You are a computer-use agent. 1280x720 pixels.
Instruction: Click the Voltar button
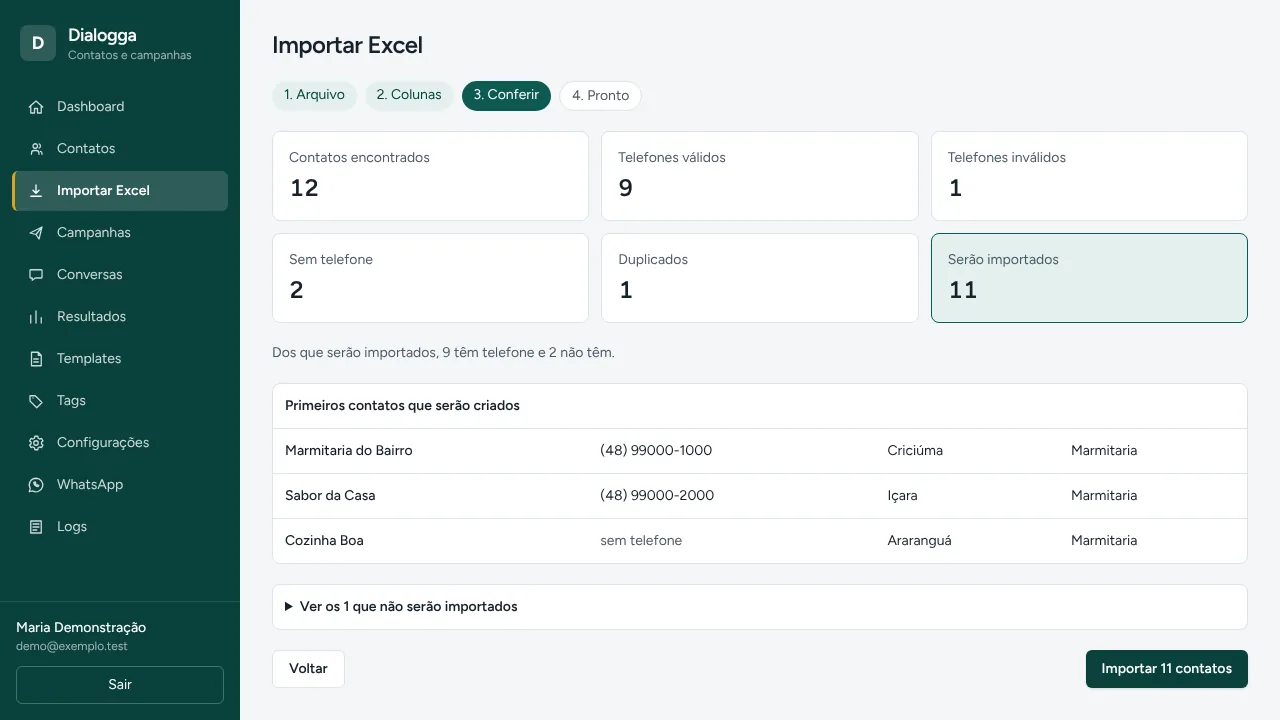pos(308,669)
